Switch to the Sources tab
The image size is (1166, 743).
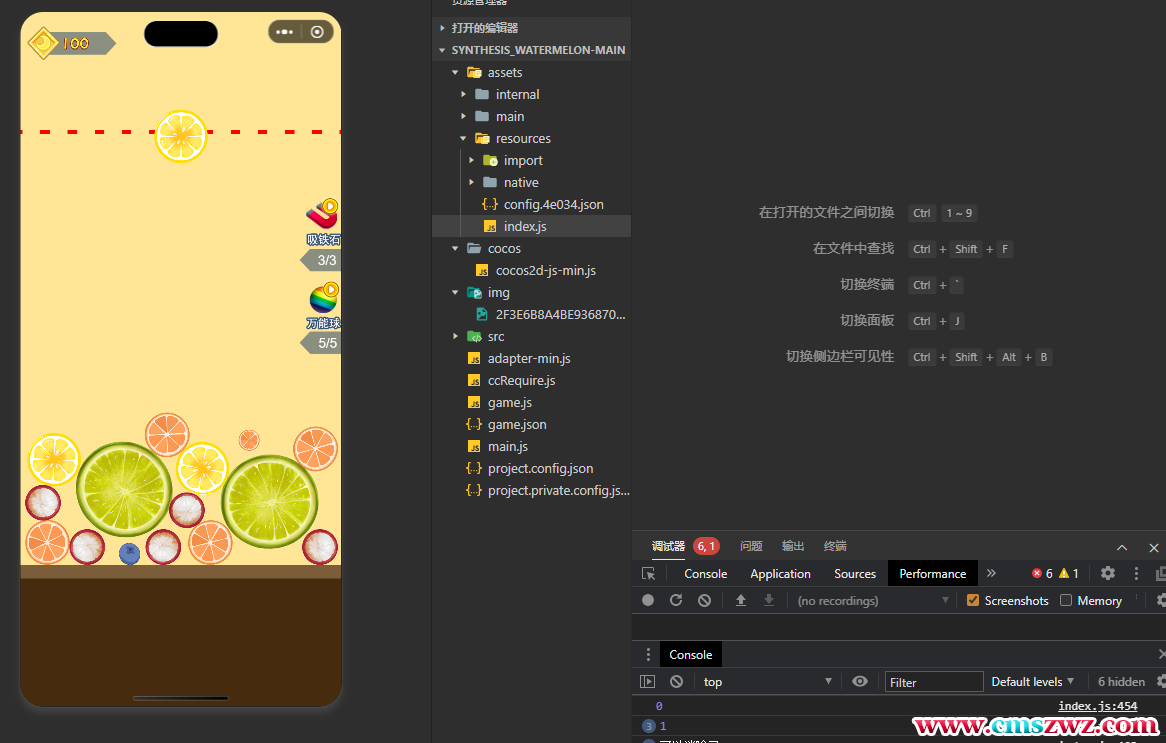855,573
